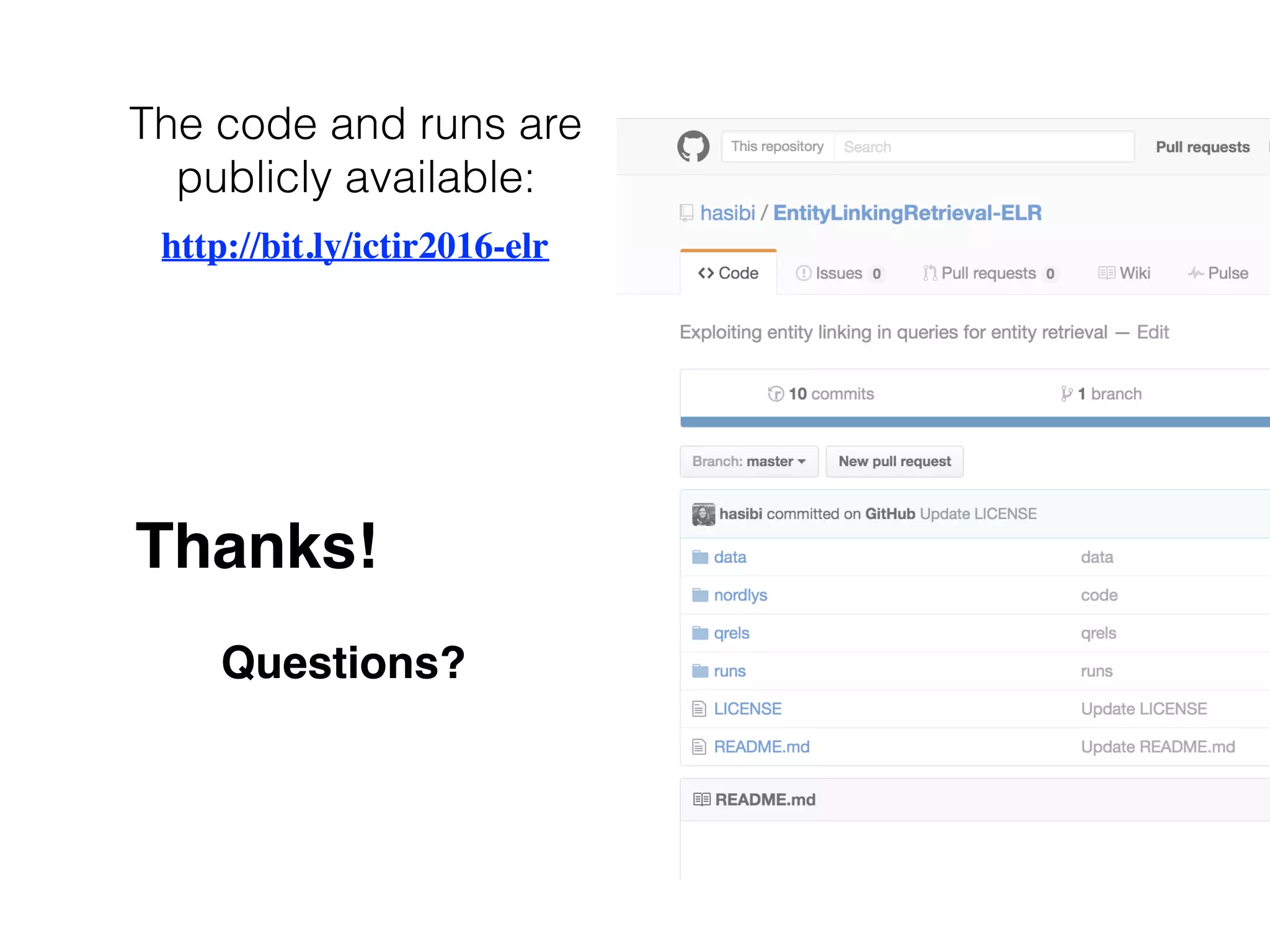Screen dimensions: 1270x952
Task: Click the Update LICENSE commit message in header
Action: 978,514
